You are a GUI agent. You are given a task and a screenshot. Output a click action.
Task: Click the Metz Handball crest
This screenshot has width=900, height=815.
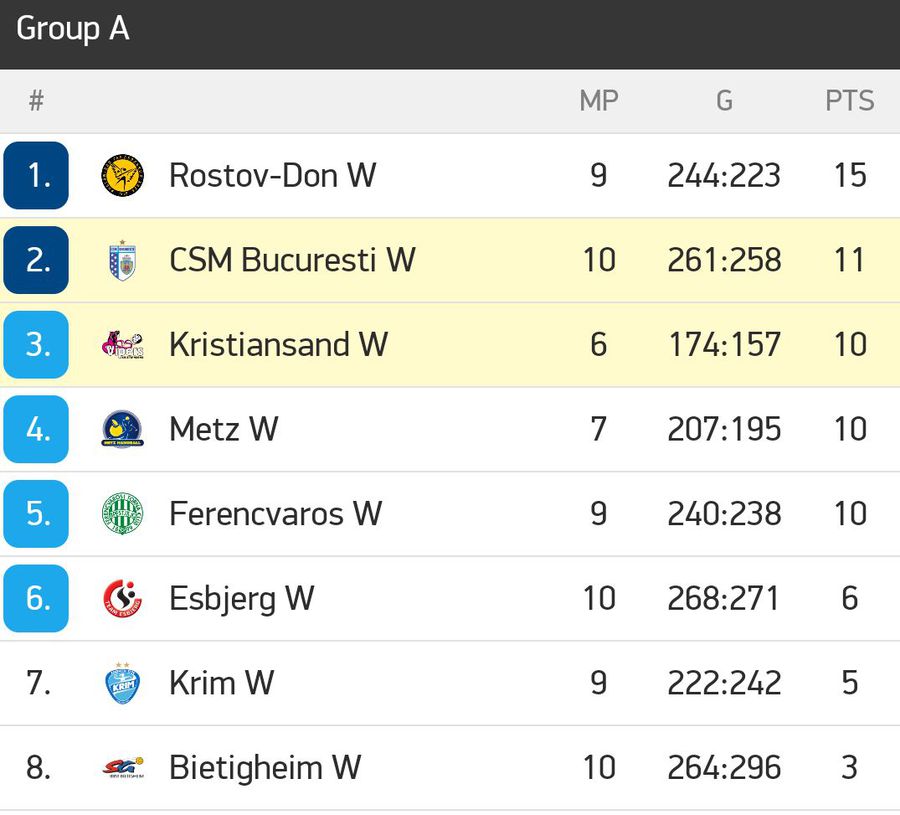point(122,429)
